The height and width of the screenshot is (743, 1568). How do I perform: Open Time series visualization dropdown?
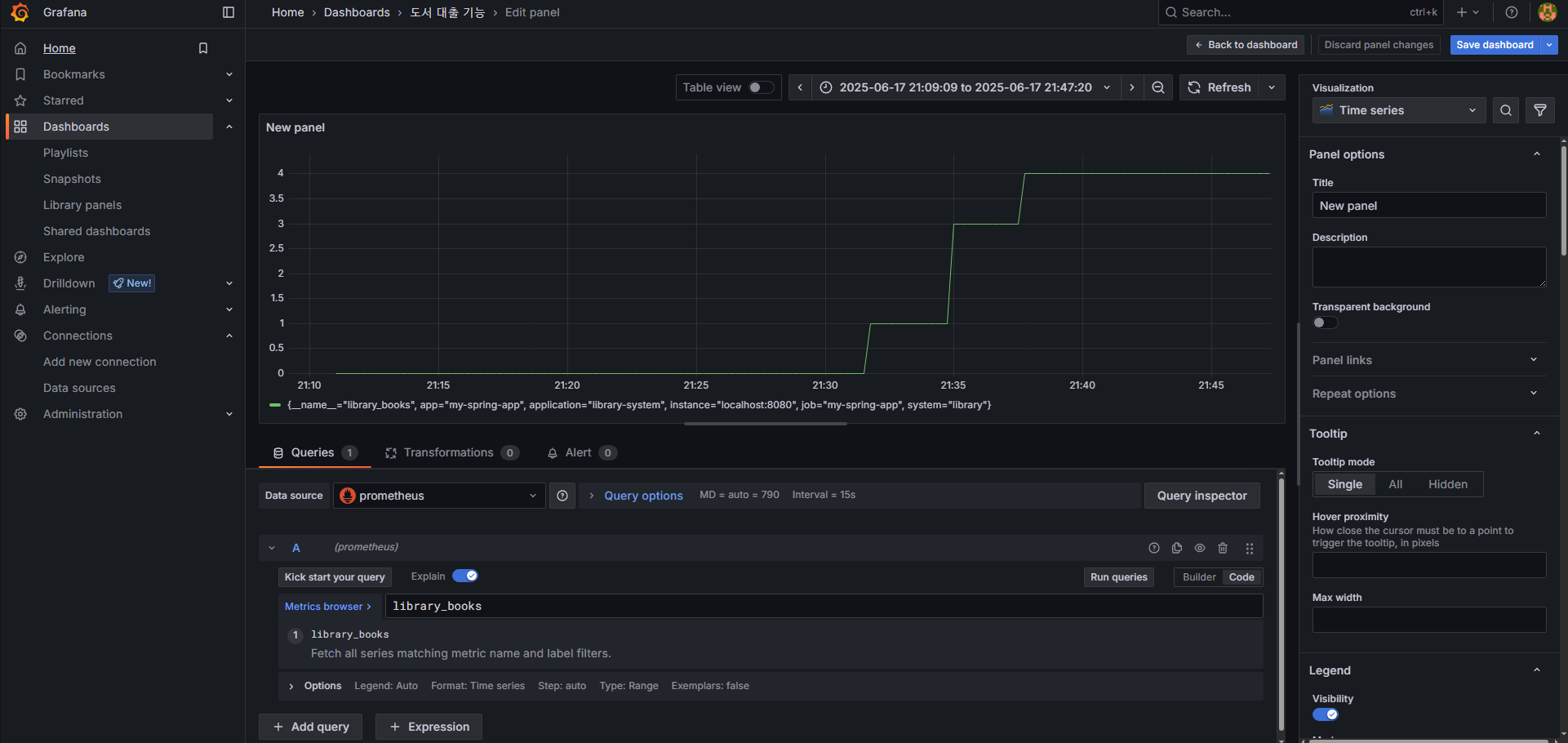point(1399,110)
